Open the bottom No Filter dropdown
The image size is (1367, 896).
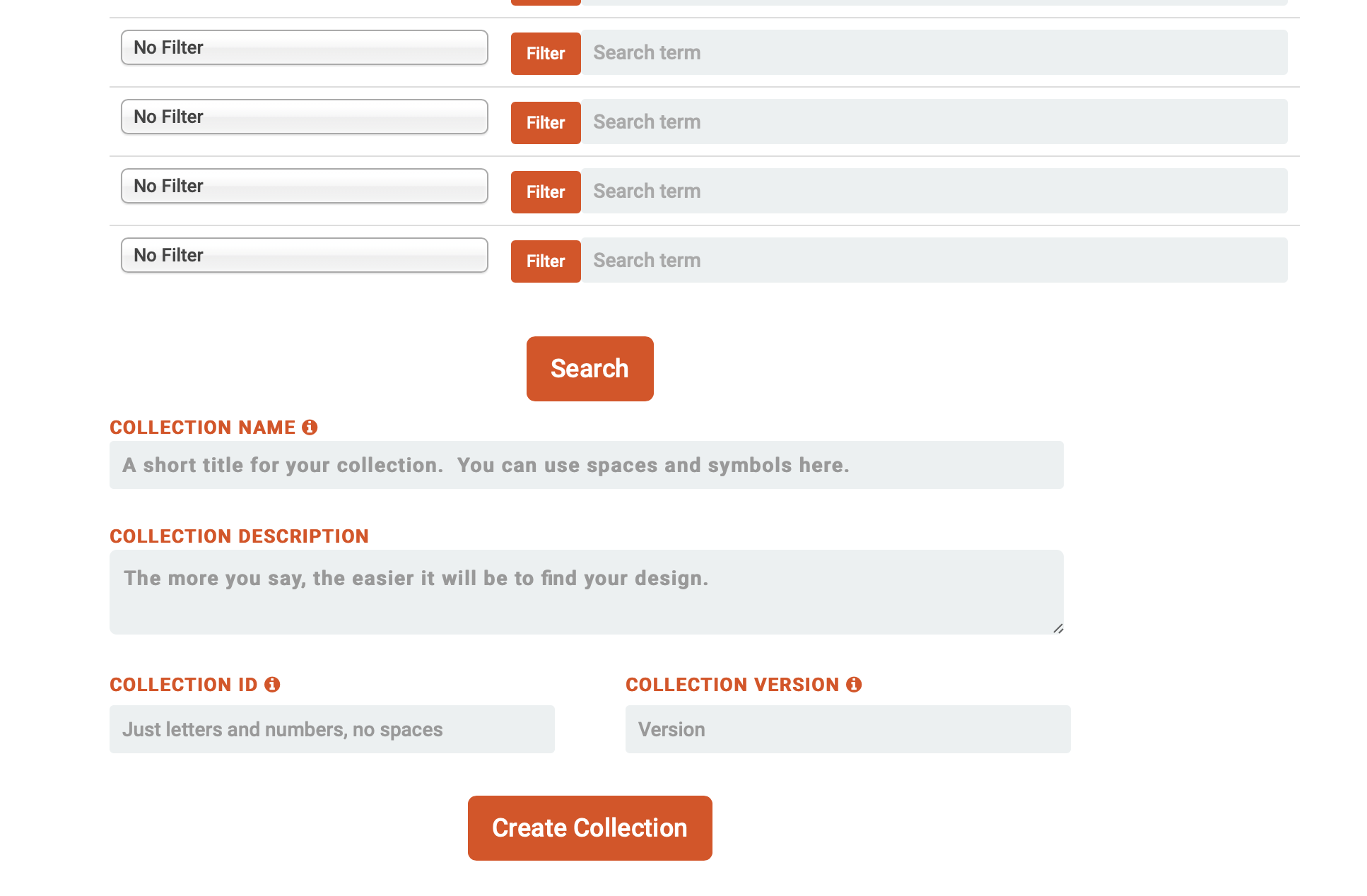click(x=304, y=255)
